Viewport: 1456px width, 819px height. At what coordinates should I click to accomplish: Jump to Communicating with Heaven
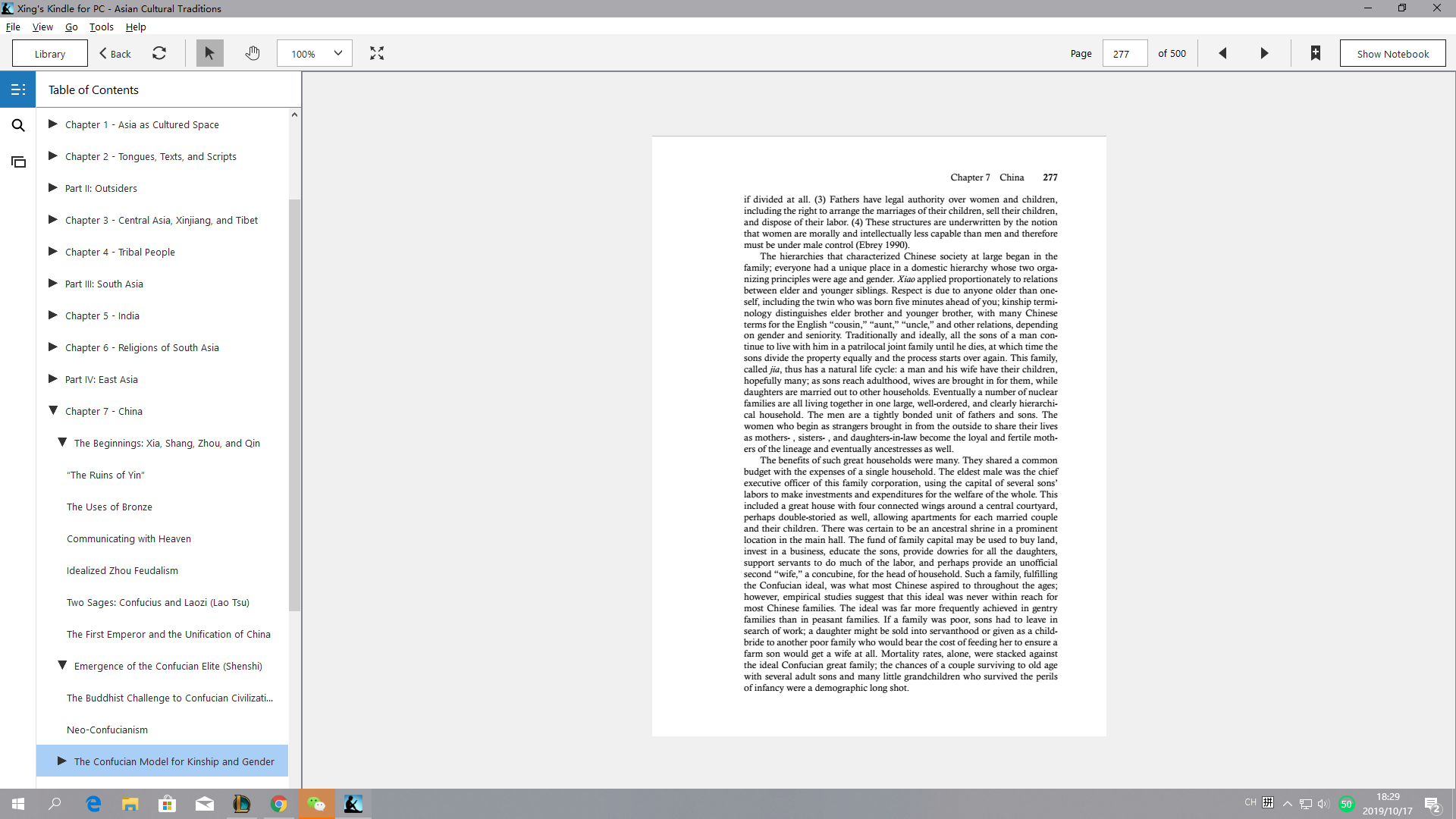point(129,538)
